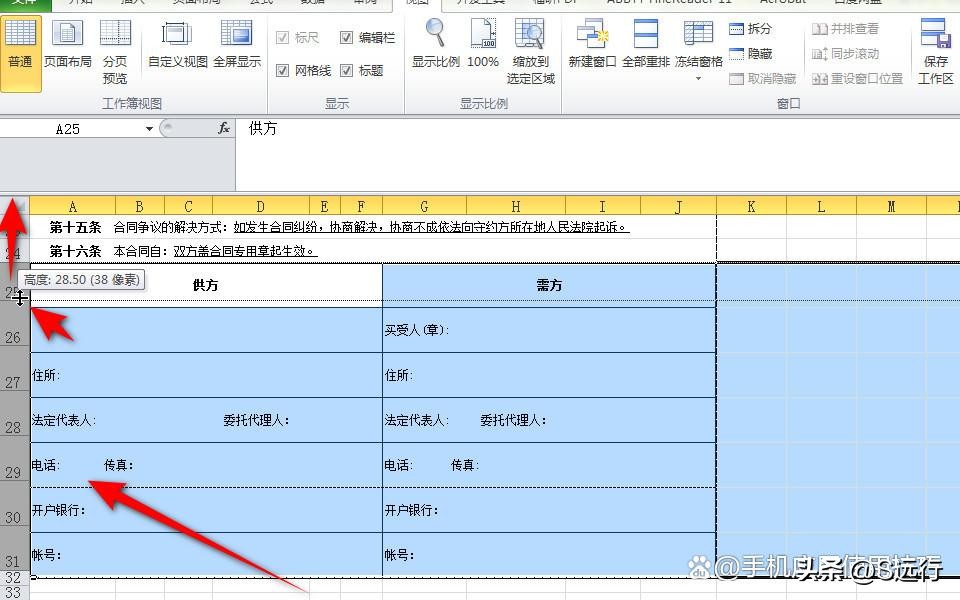
Task: Open a 新建窗口 (New Window)
Action: pos(591,50)
